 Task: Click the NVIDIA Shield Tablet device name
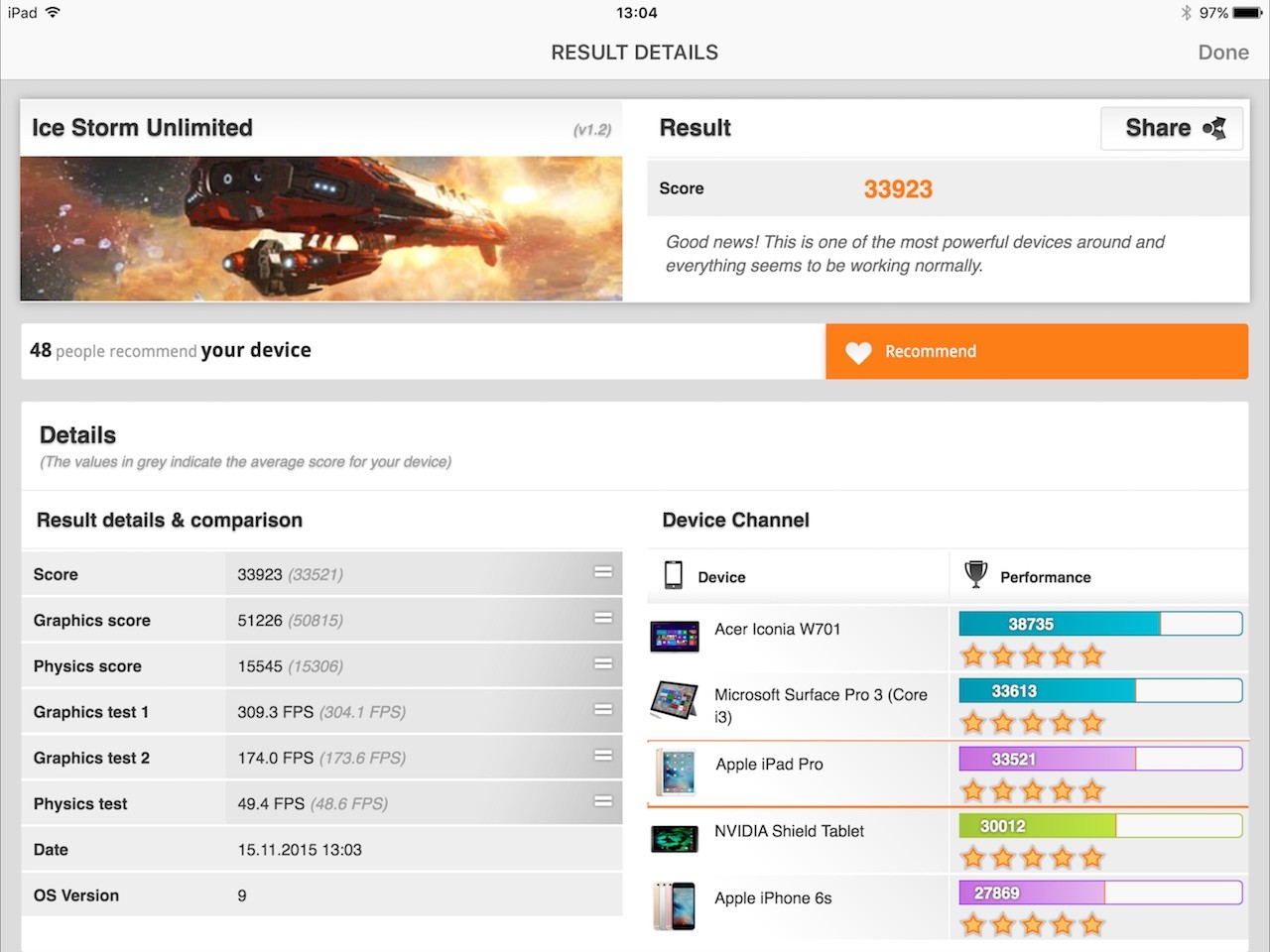790,831
